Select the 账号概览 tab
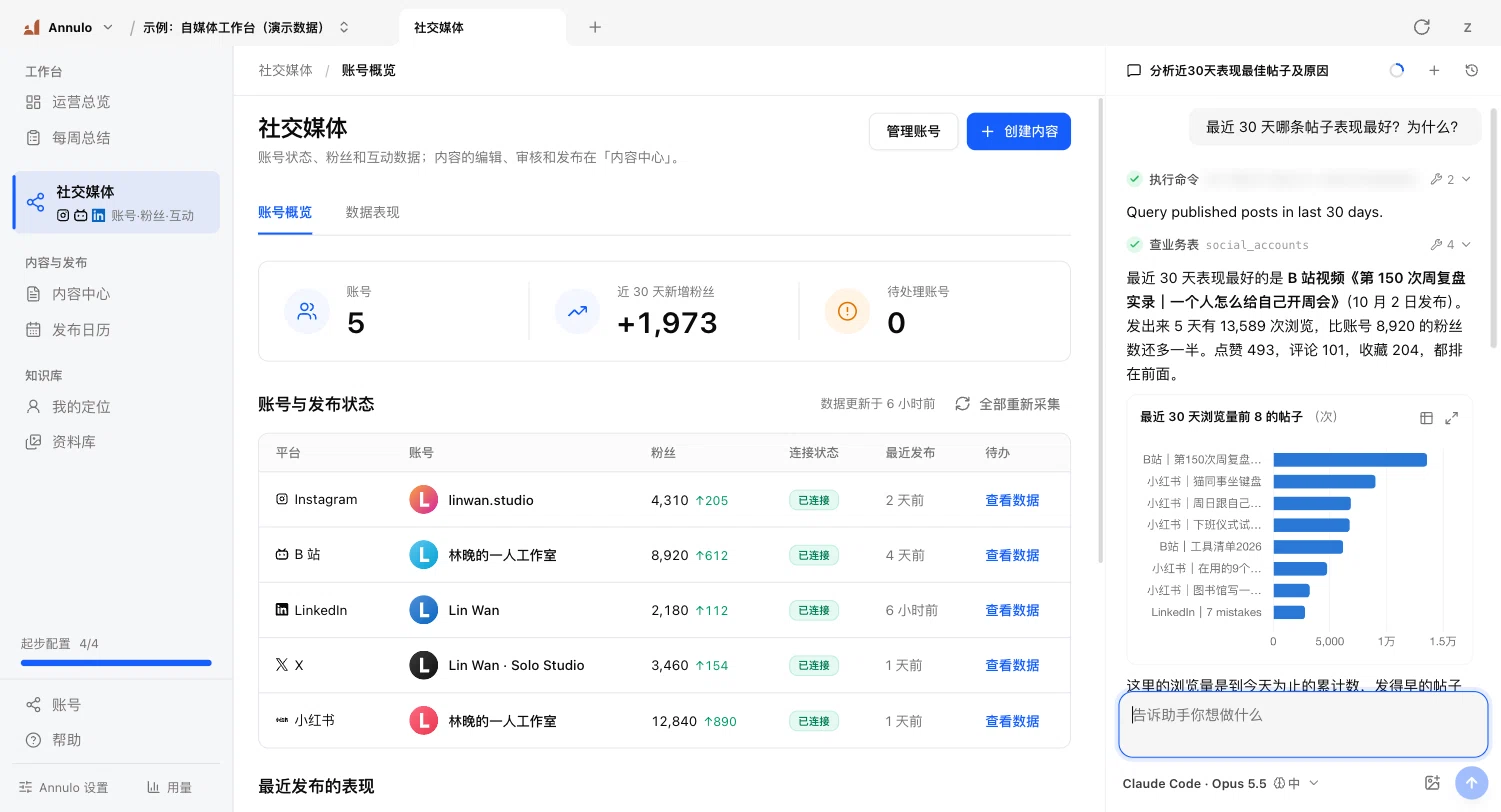The image size is (1501, 812). (x=285, y=212)
